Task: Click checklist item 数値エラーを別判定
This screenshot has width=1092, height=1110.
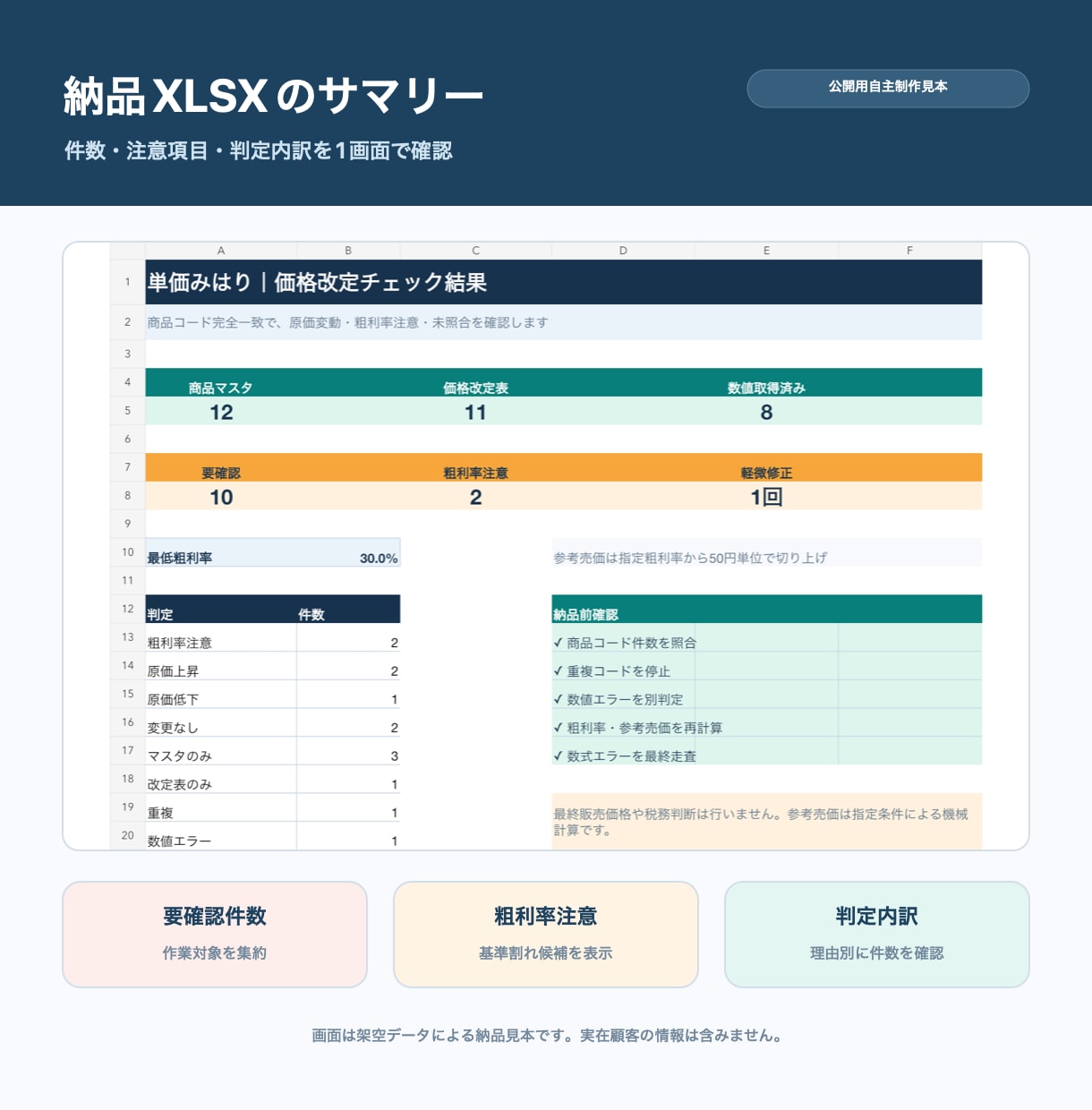Action: (619, 699)
